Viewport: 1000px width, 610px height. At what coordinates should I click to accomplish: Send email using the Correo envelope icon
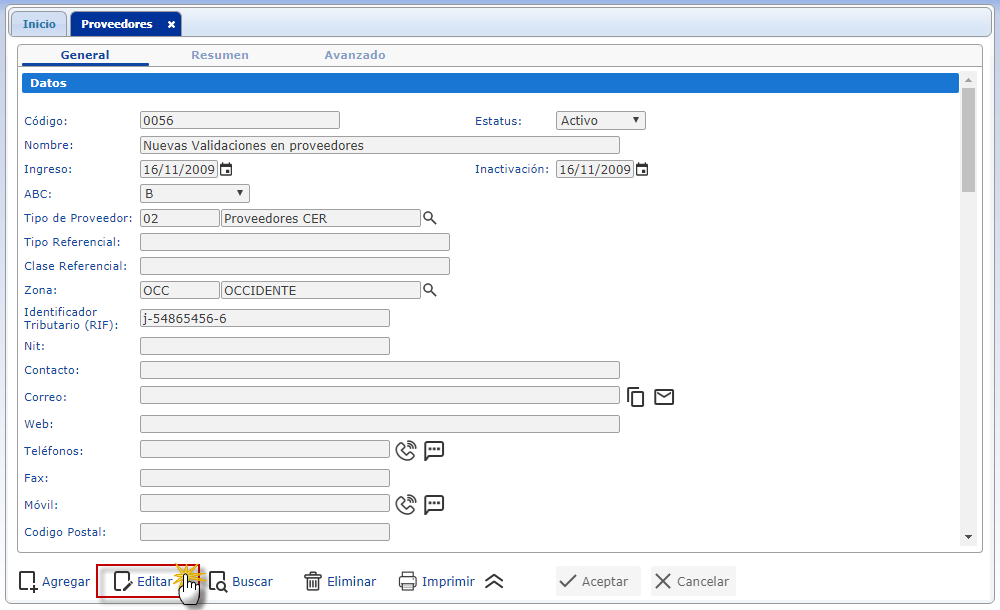tap(664, 397)
